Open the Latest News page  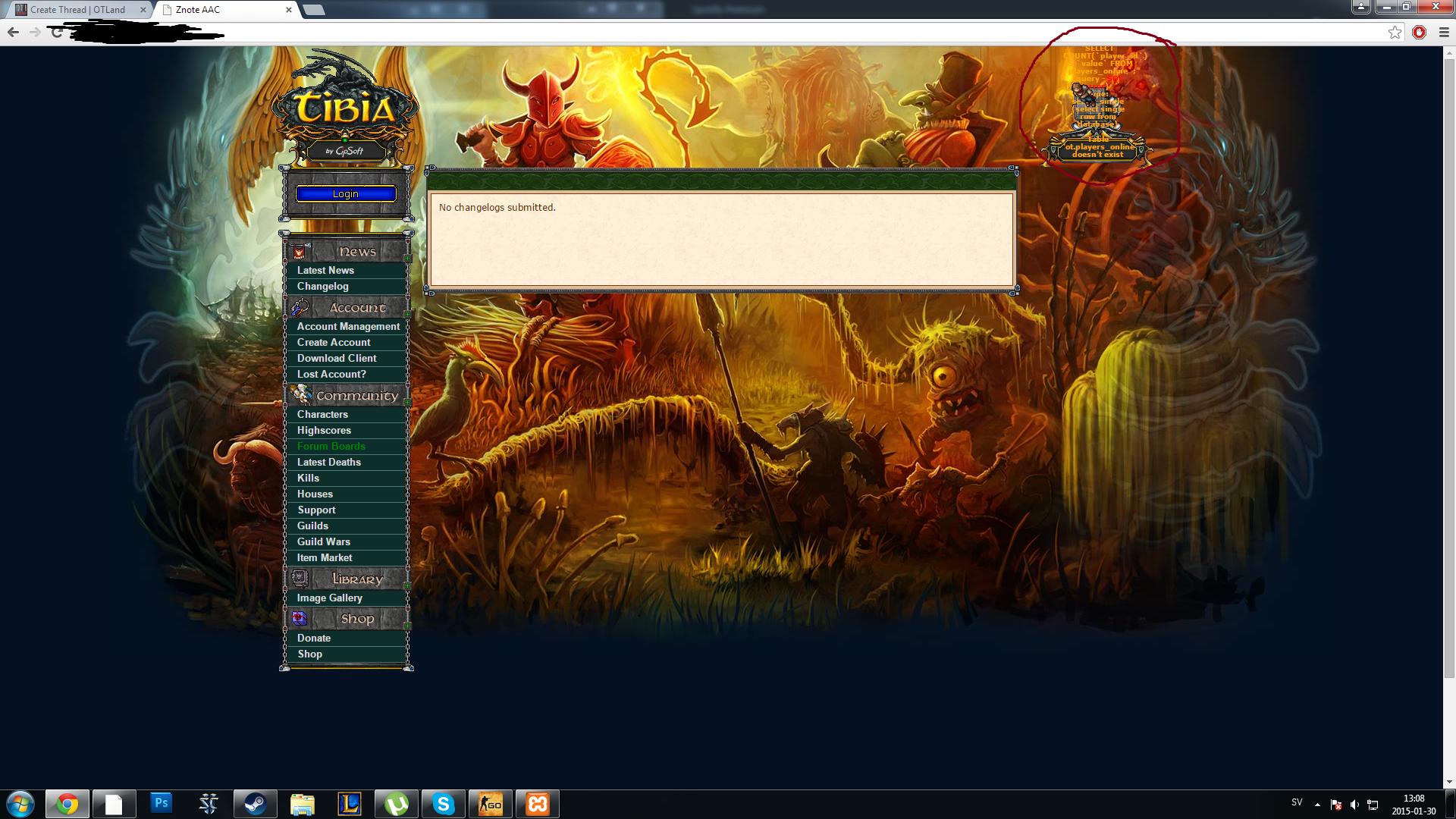325,270
